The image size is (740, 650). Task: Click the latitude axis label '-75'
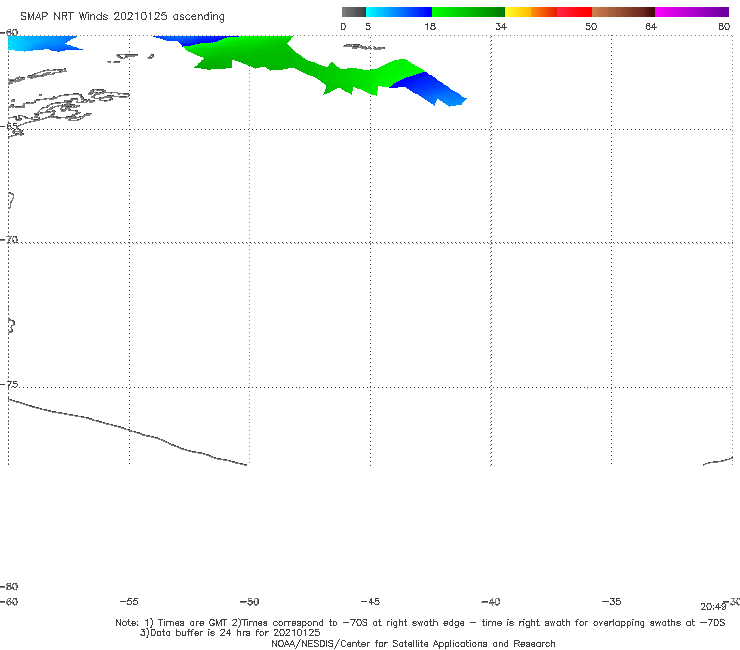pyautogui.click(x=9, y=384)
